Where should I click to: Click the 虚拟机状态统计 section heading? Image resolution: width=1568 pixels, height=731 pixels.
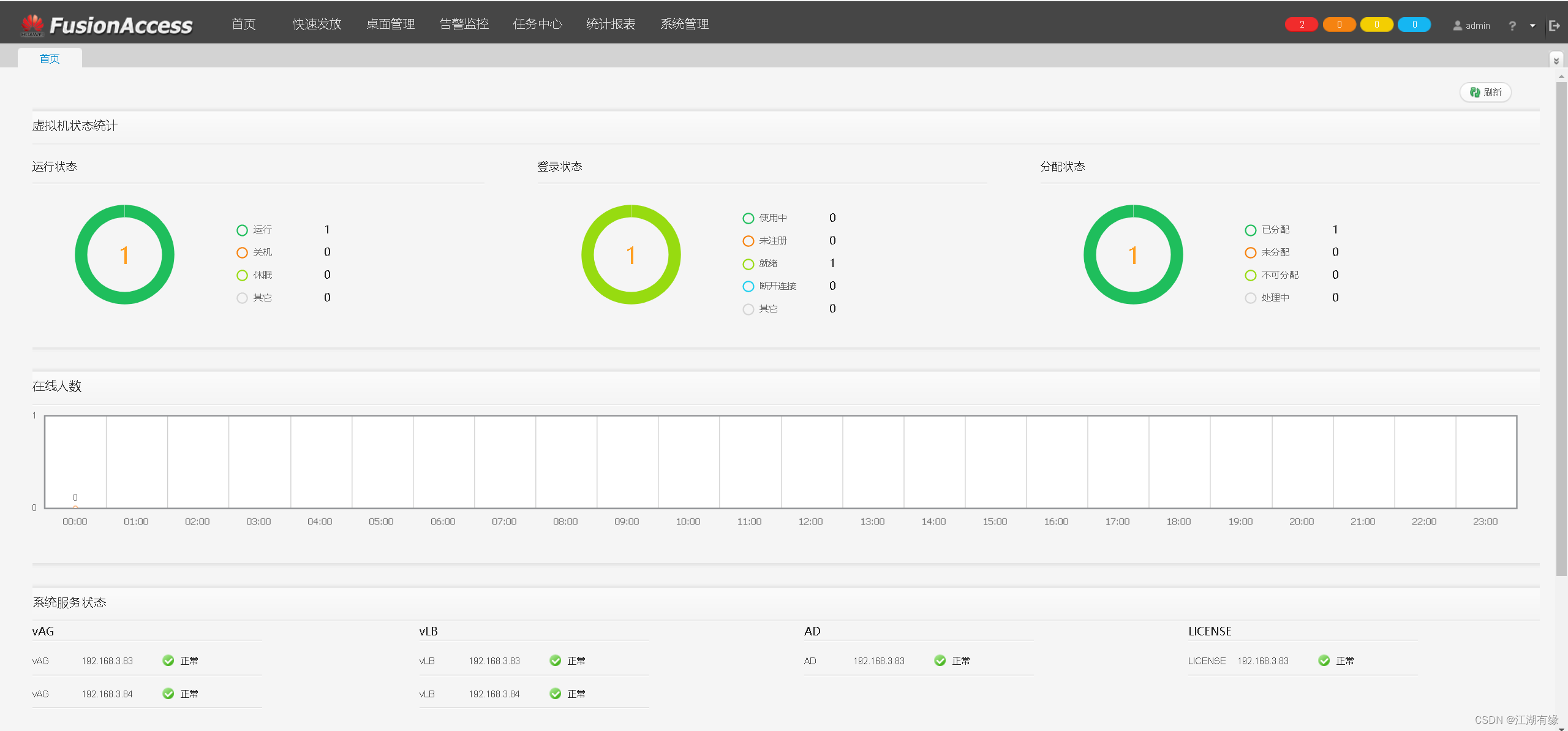(x=75, y=126)
